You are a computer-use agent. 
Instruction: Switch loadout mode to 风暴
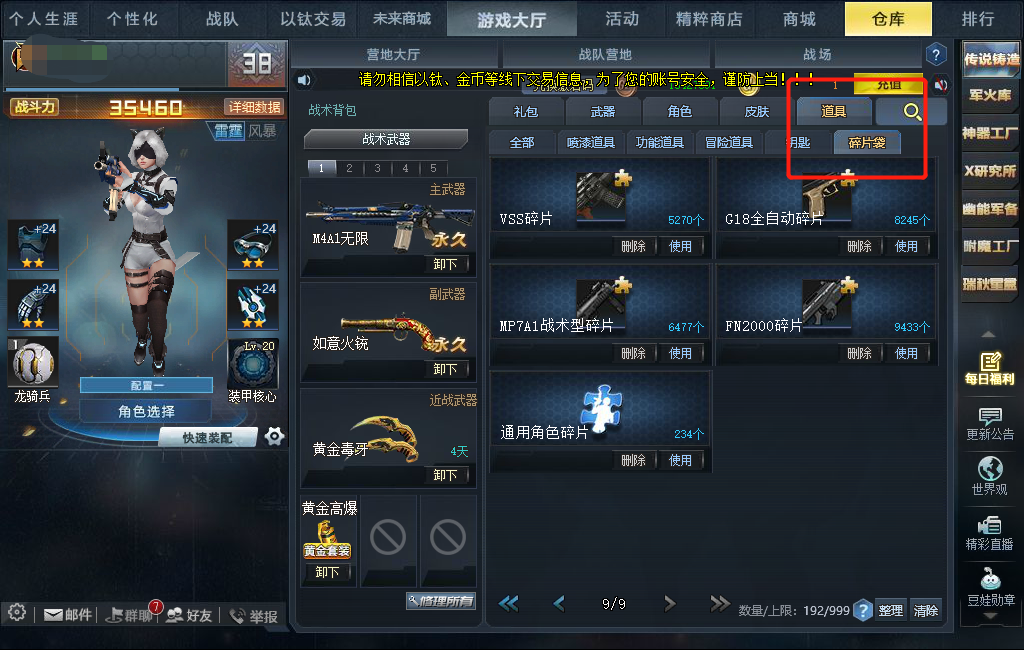point(262,131)
